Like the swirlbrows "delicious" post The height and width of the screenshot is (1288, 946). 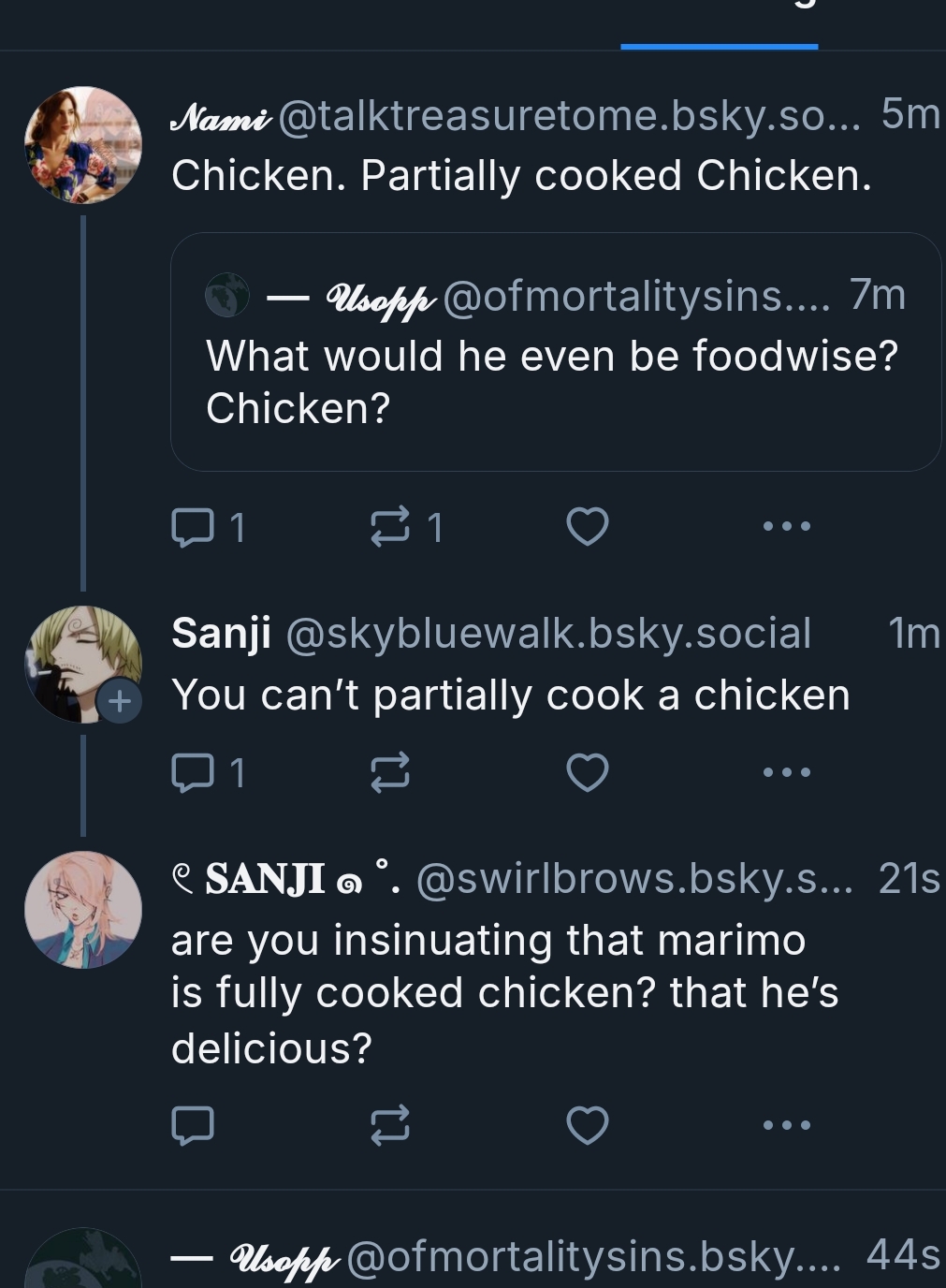[588, 1125]
